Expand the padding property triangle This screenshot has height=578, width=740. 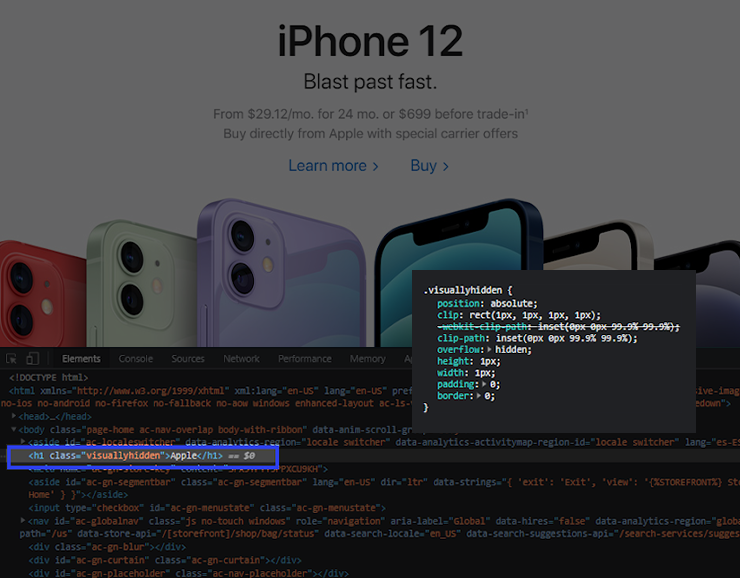484,384
